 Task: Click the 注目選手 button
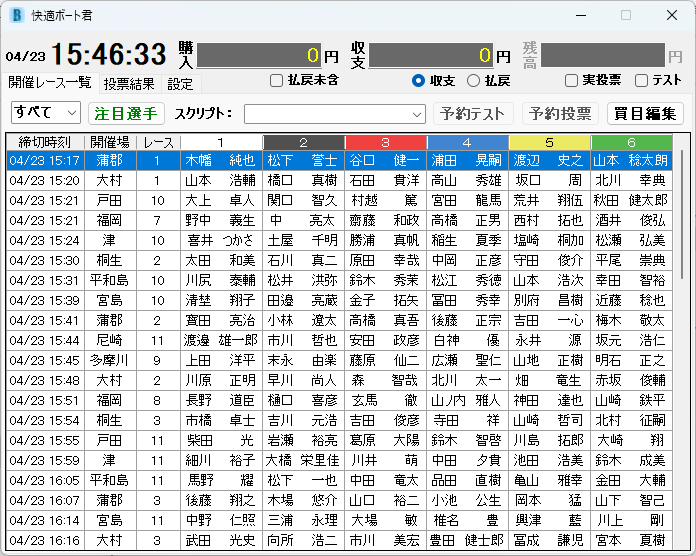point(127,113)
